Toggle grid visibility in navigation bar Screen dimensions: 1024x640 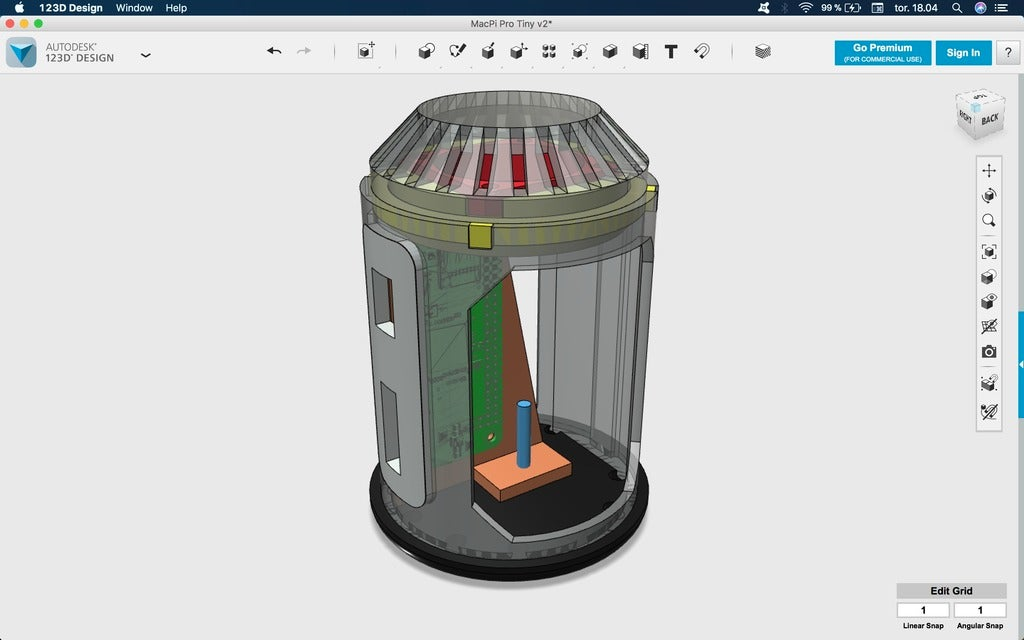(989, 326)
